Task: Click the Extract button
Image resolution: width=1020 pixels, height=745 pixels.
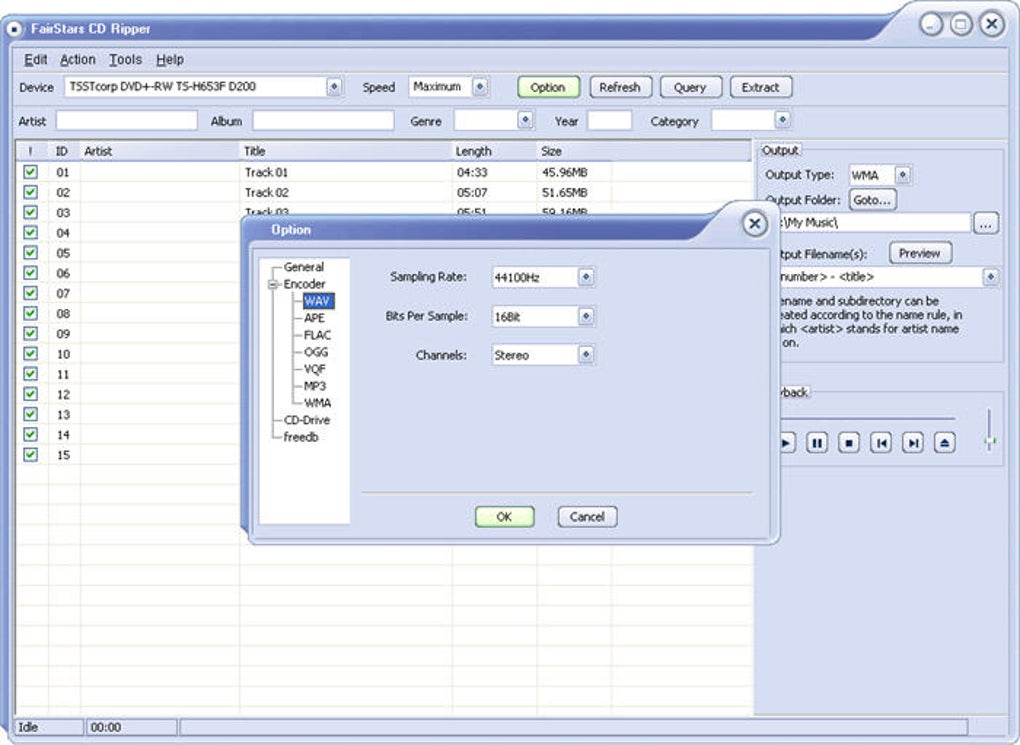Action: pos(760,87)
